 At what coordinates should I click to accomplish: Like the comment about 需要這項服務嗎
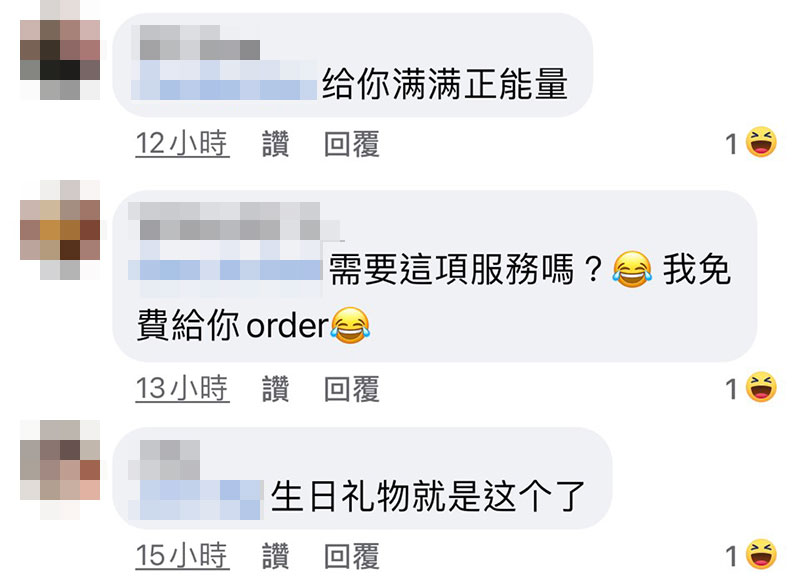click(x=276, y=389)
